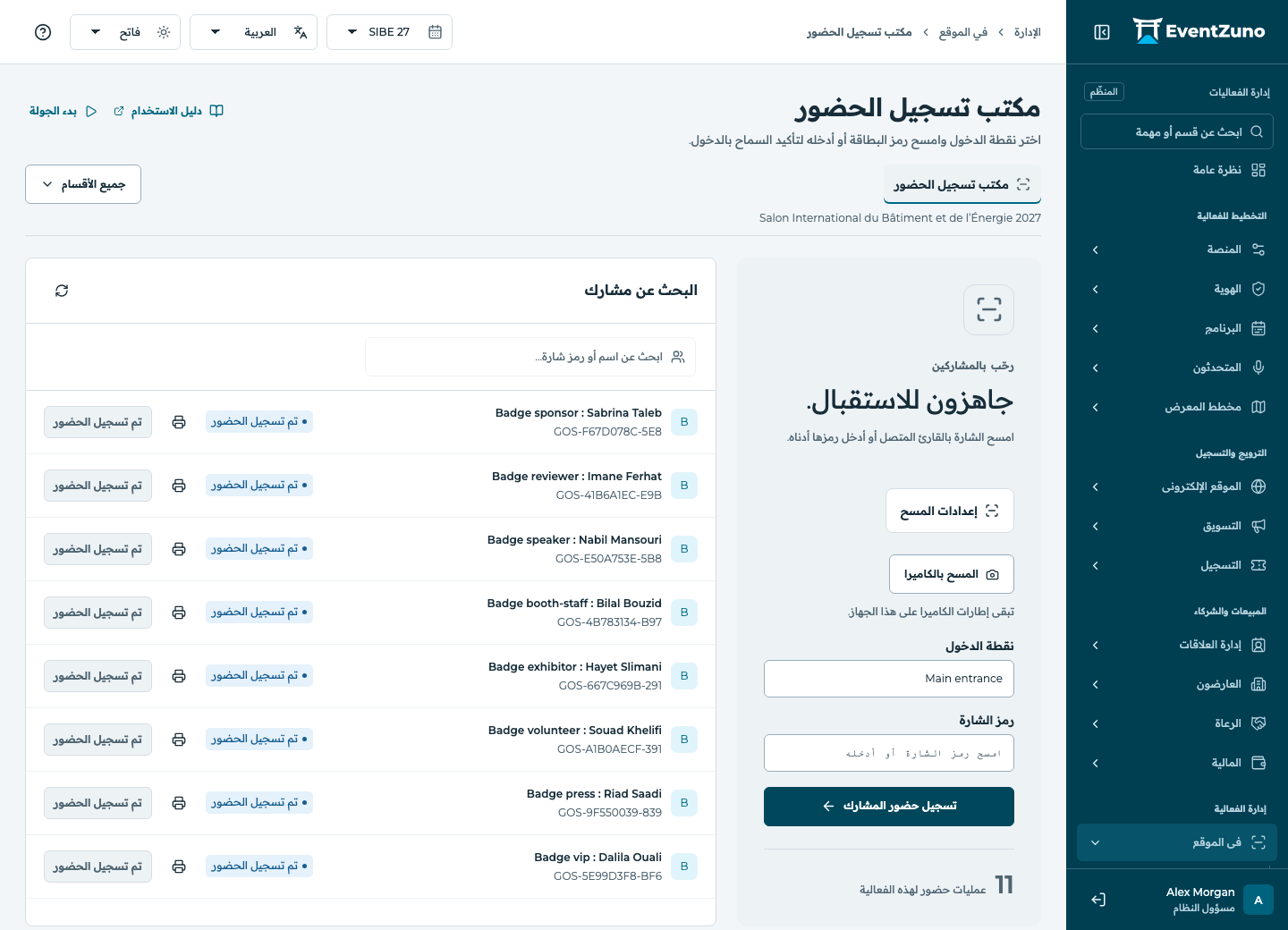Screen dimensions: 1288x930
Task: Click تم تسجيل الحضور button for Riad Saadi
Action: click(97, 803)
